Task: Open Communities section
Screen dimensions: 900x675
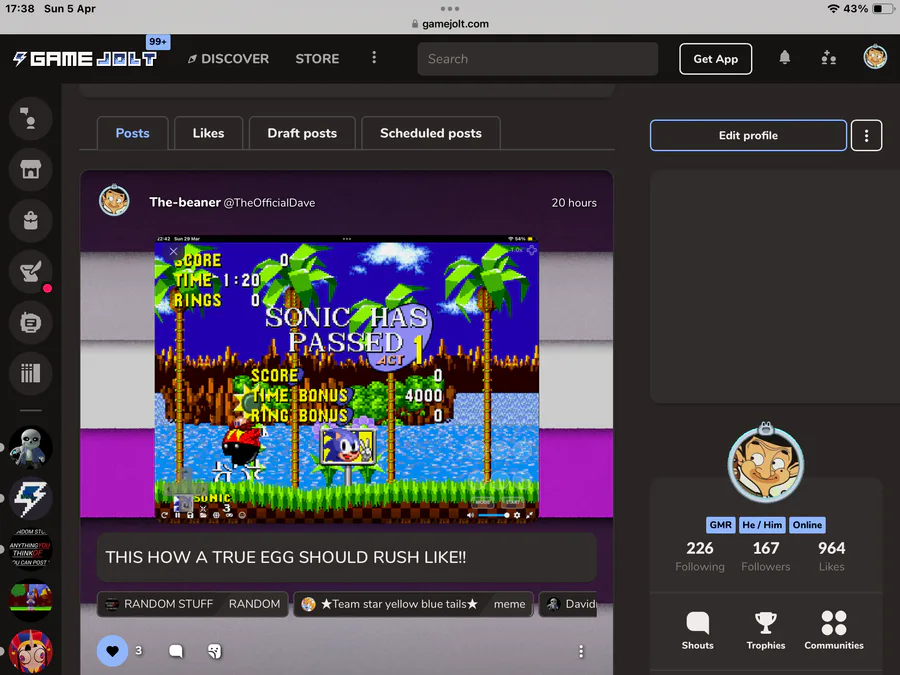Action: pos(833,630)
